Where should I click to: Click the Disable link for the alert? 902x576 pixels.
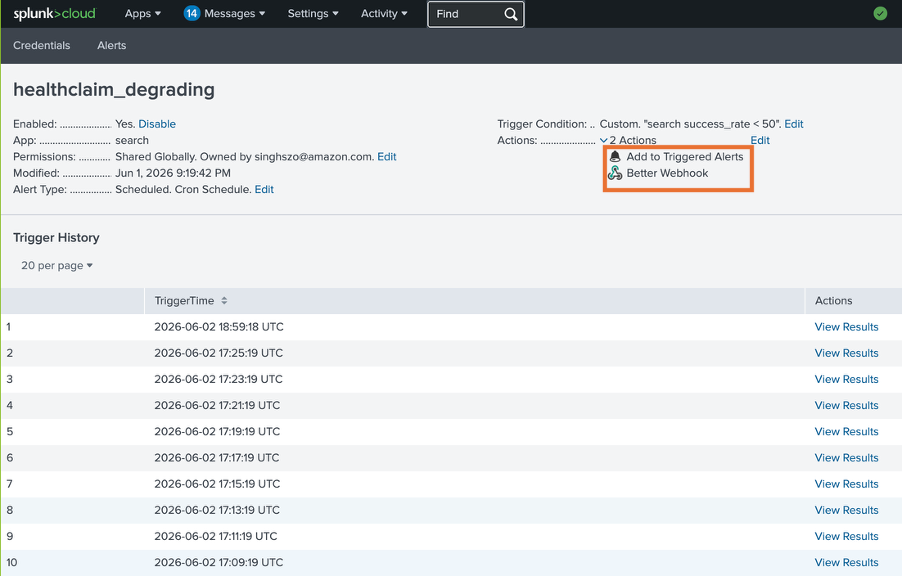pyautogui.click(x=157, y=124)
